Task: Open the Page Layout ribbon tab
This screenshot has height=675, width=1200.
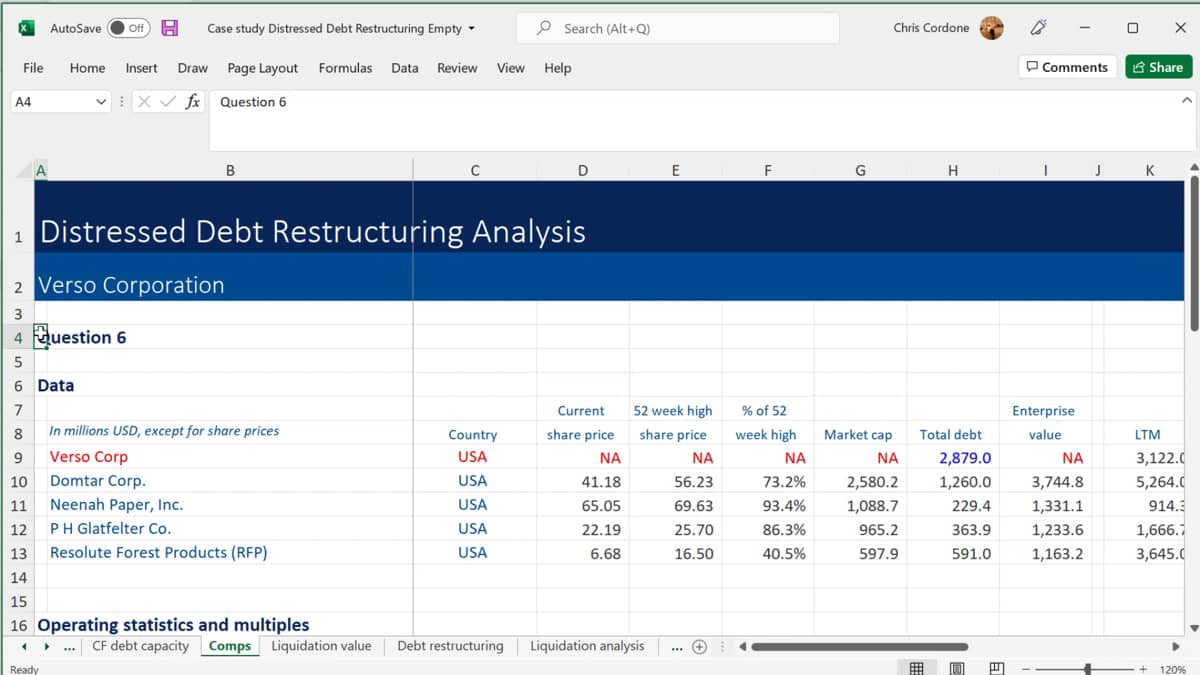Action: [262, 68]
